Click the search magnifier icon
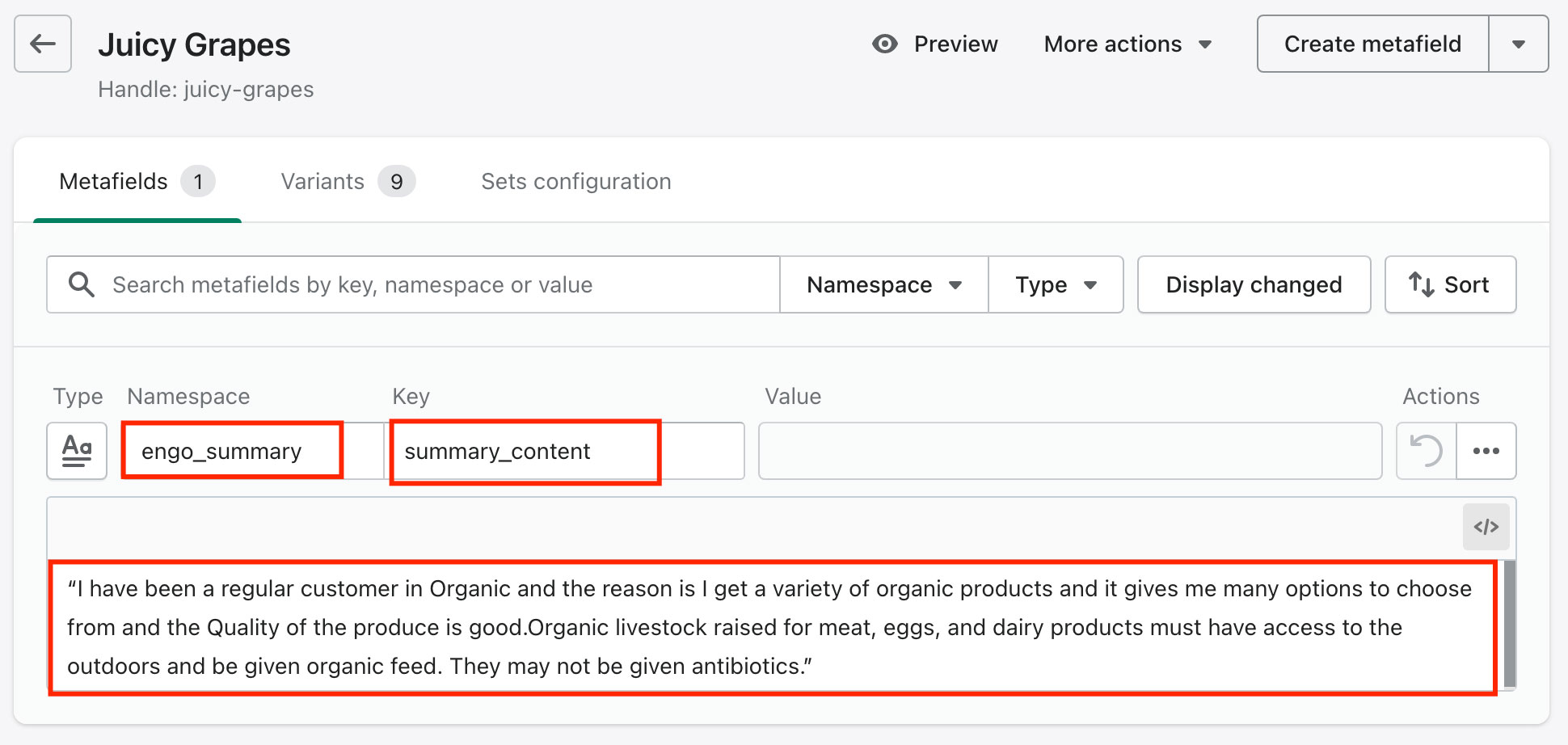This screenshot has height=745, width=1568. click(82, 284)
